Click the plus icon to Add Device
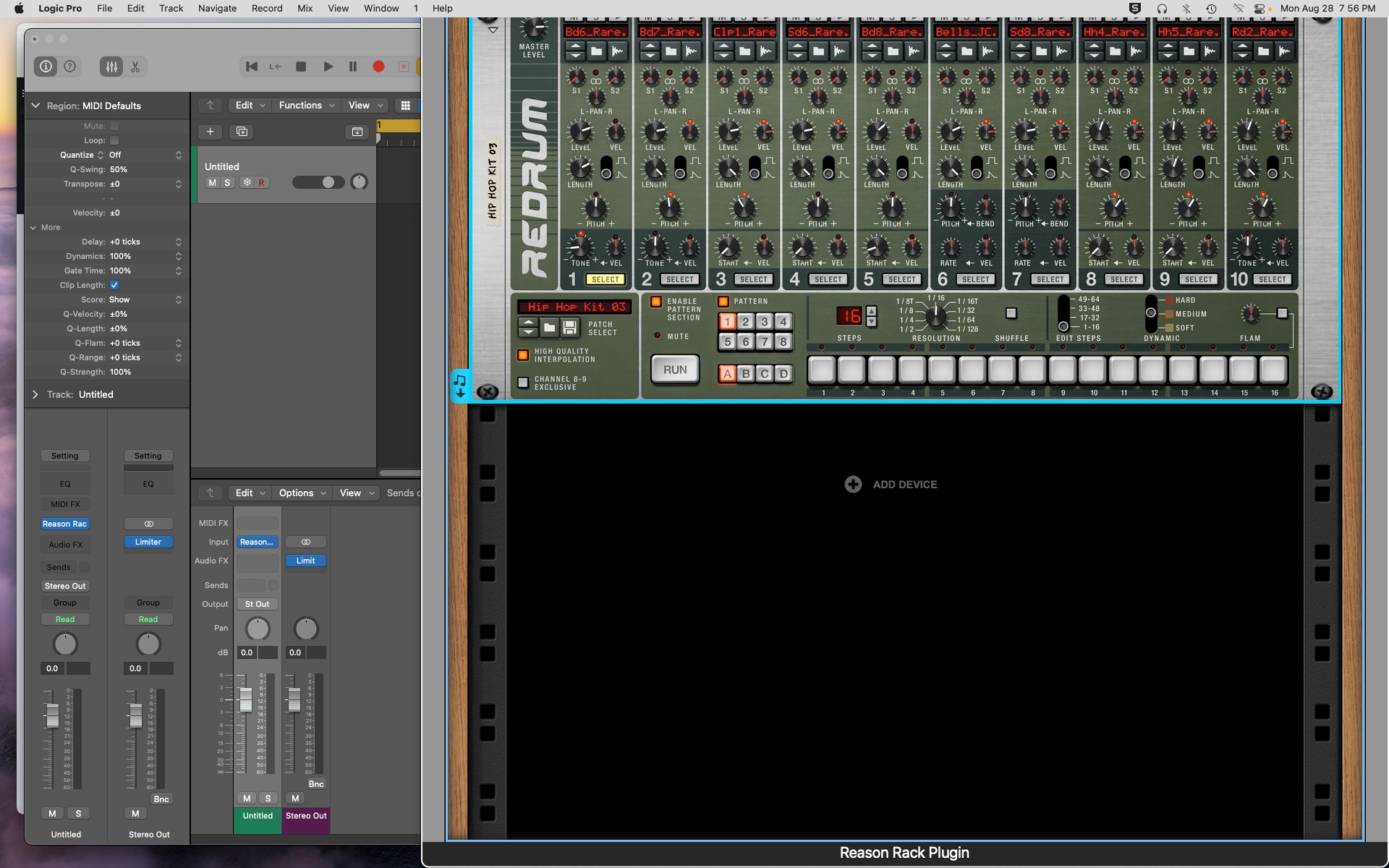 [853, 485]
